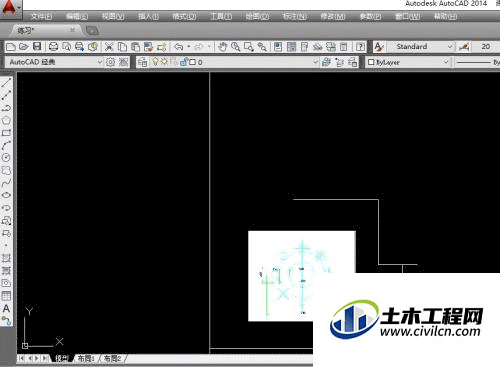Image resolution: width=500 pixels, height=367 pixels.
Task: Open Plot Preview from the toolbar
Action: click(x=66, y=47)
